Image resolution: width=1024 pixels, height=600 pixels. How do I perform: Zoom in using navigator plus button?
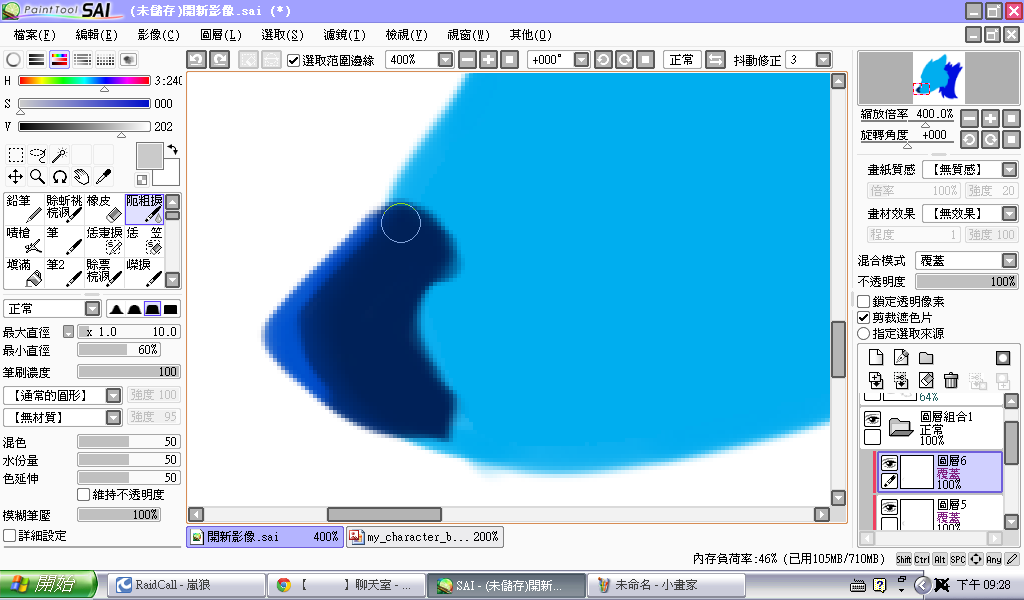click(991, 118)
